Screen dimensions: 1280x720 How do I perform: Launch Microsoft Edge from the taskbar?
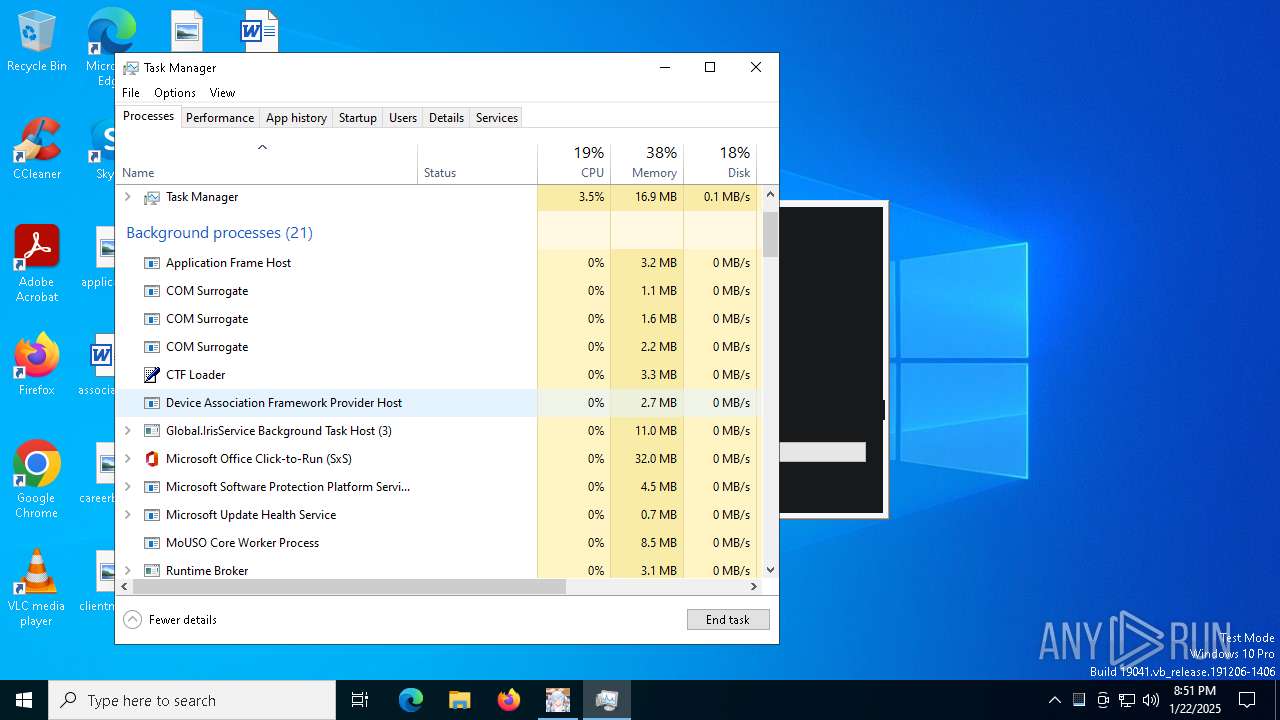pos(411,700)
